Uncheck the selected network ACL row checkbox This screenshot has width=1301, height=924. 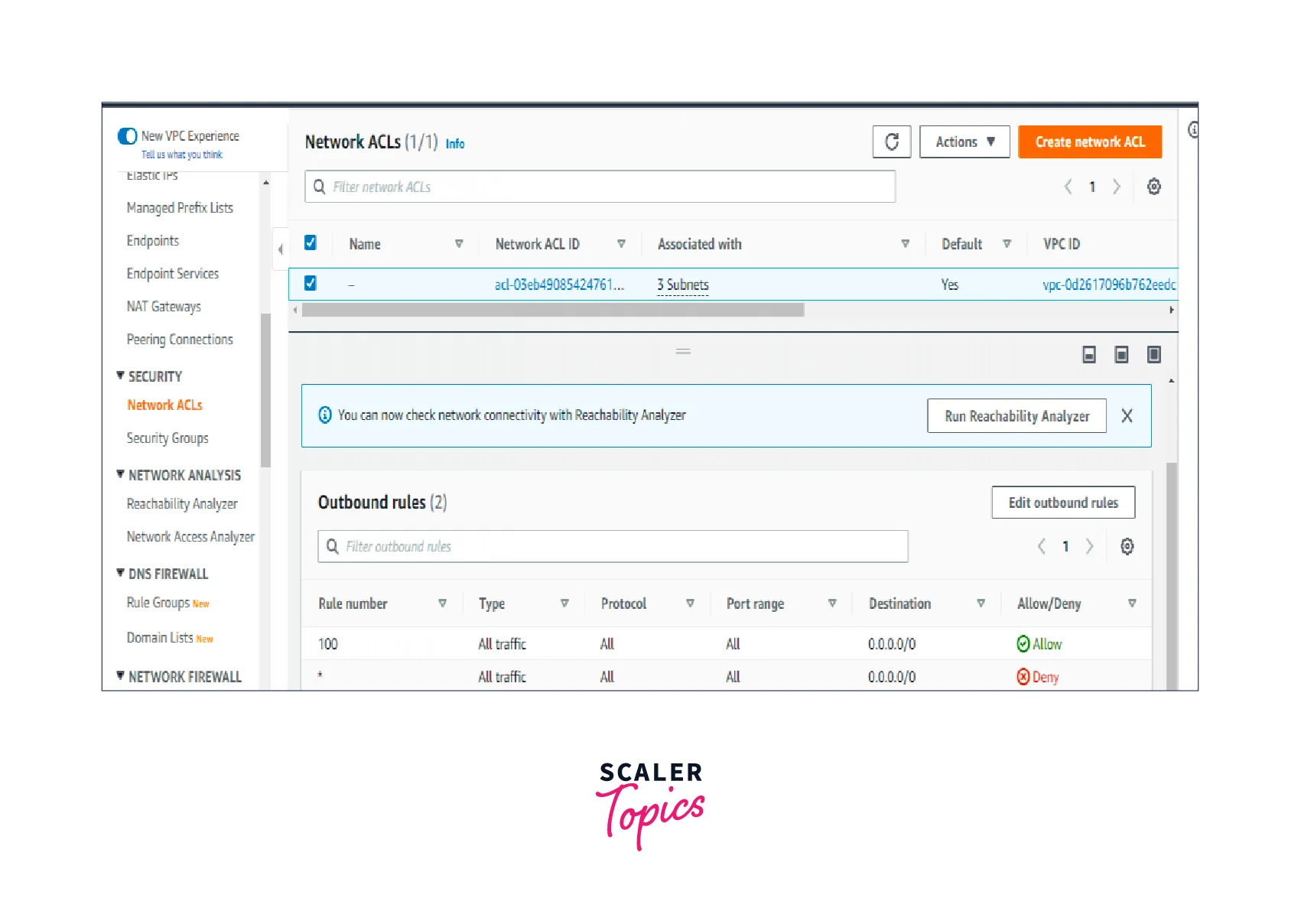point(311,284)
